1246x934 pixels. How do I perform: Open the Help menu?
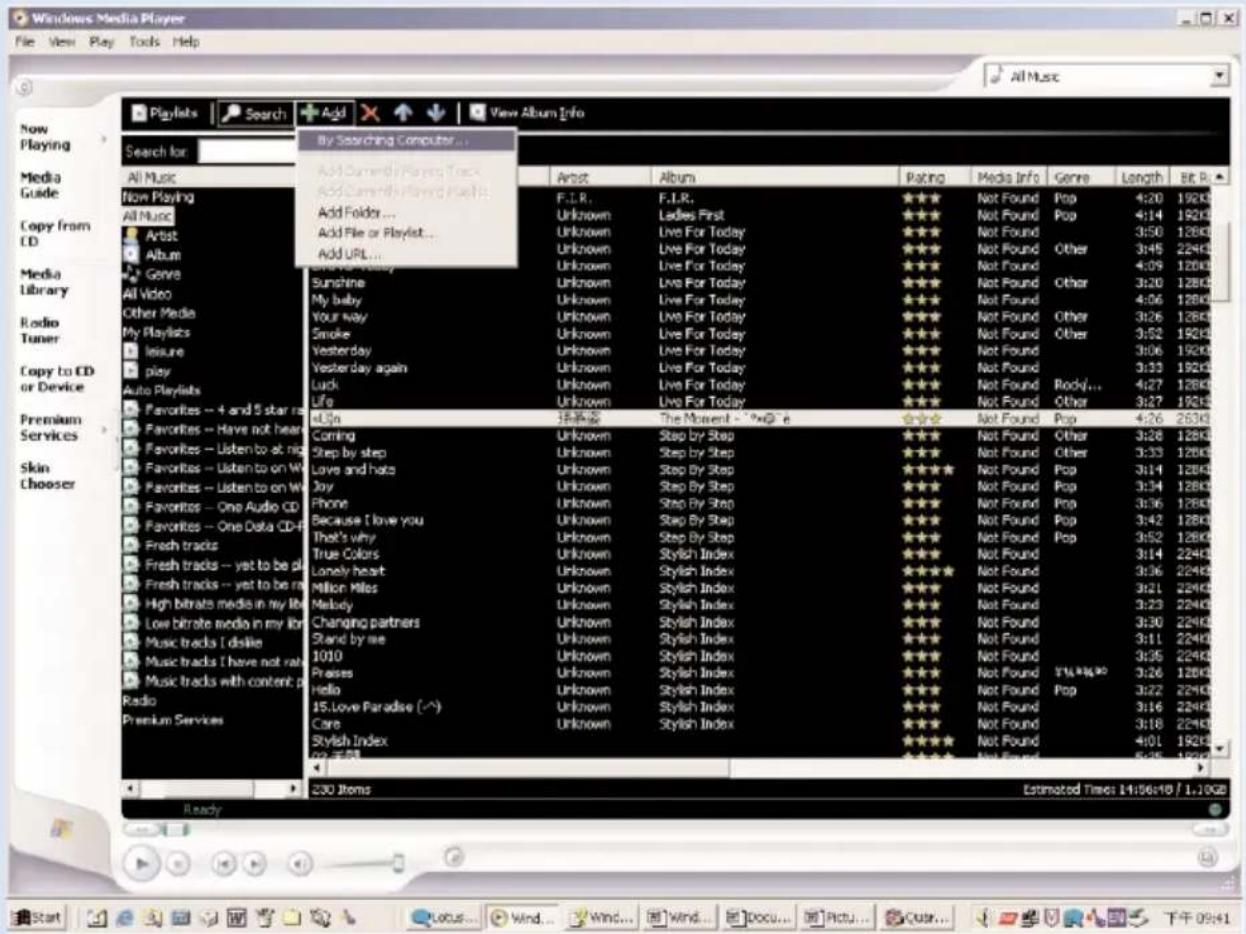coord(186,42)
